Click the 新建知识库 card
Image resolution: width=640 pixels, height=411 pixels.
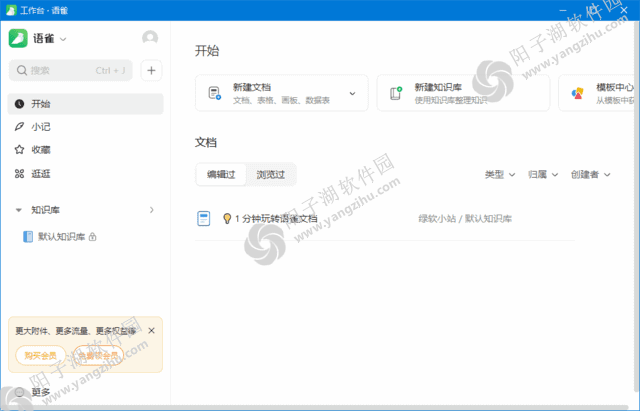(x=463, y=93)
